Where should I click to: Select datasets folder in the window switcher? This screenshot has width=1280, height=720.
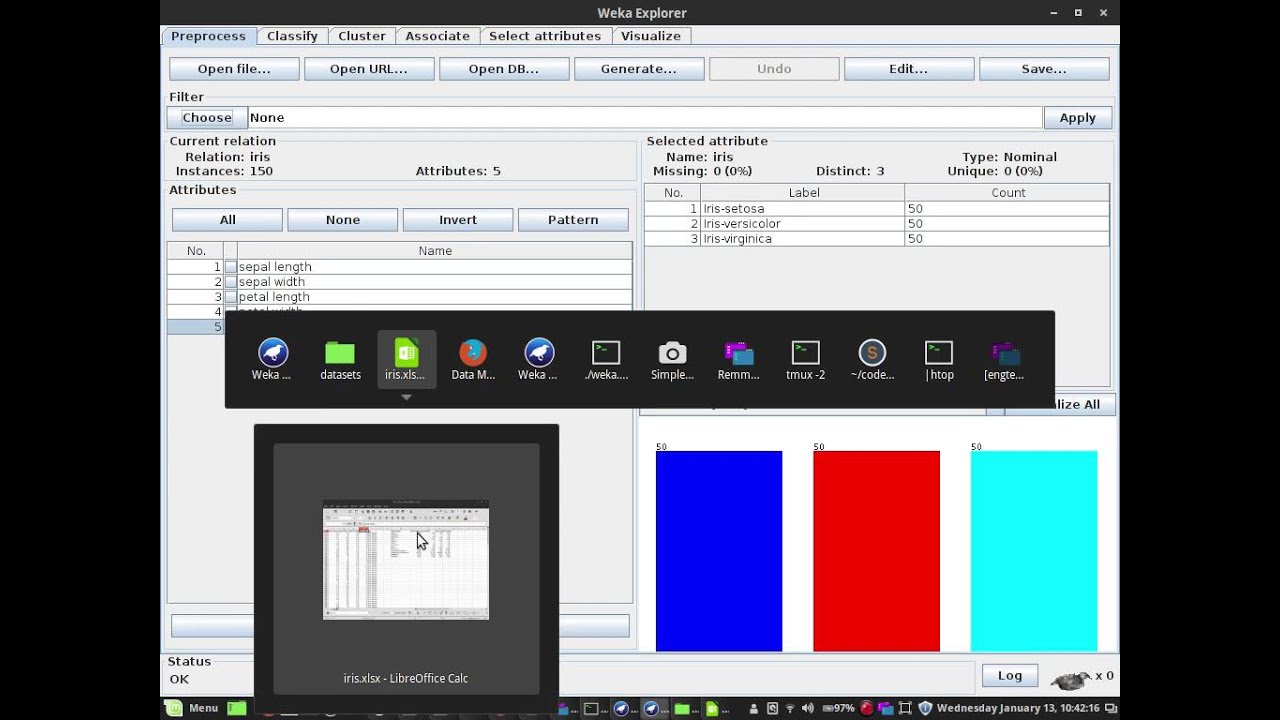coord(340,360)
